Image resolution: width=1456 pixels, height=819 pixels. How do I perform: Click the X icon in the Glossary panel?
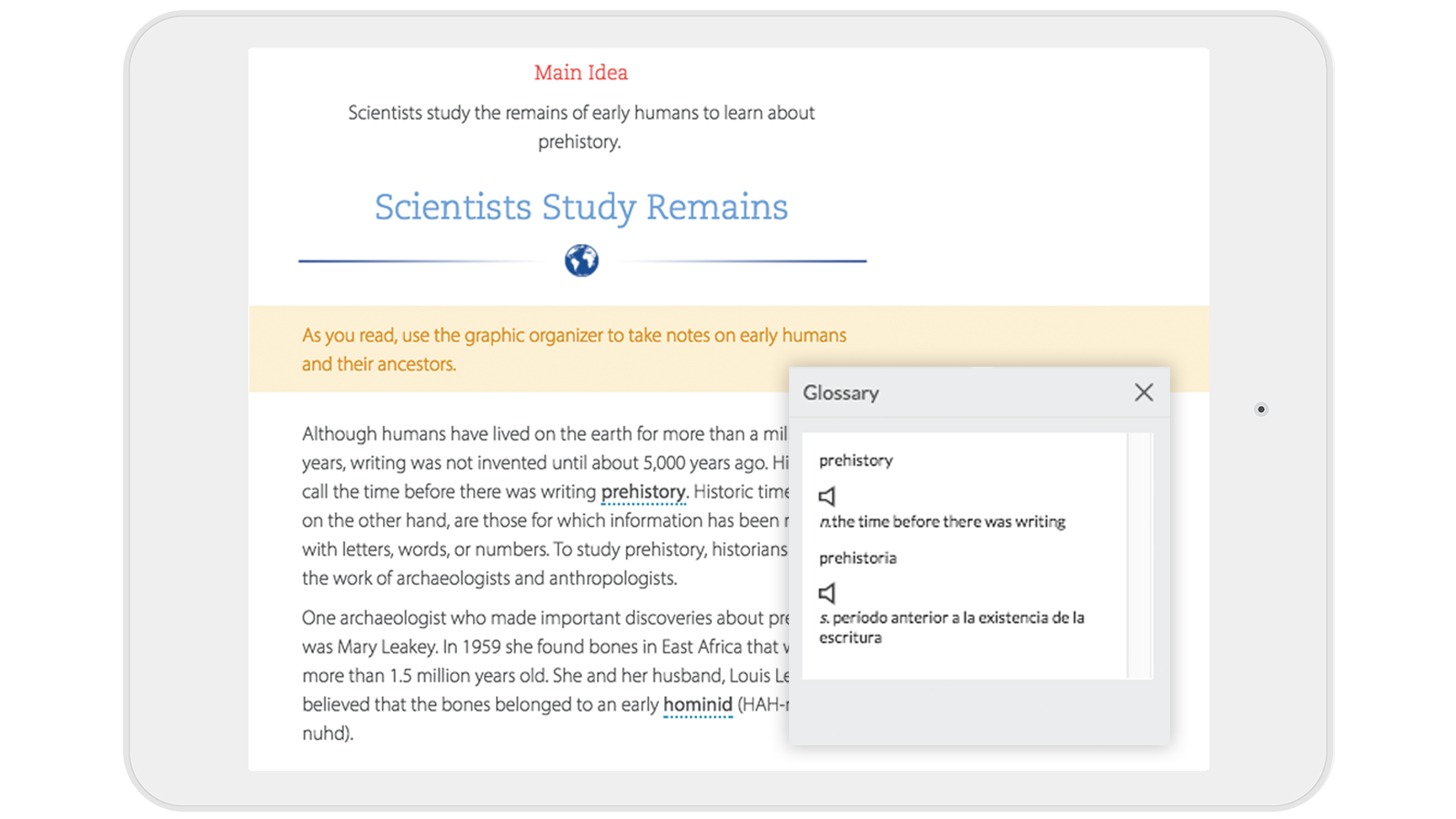(1144, 392)
